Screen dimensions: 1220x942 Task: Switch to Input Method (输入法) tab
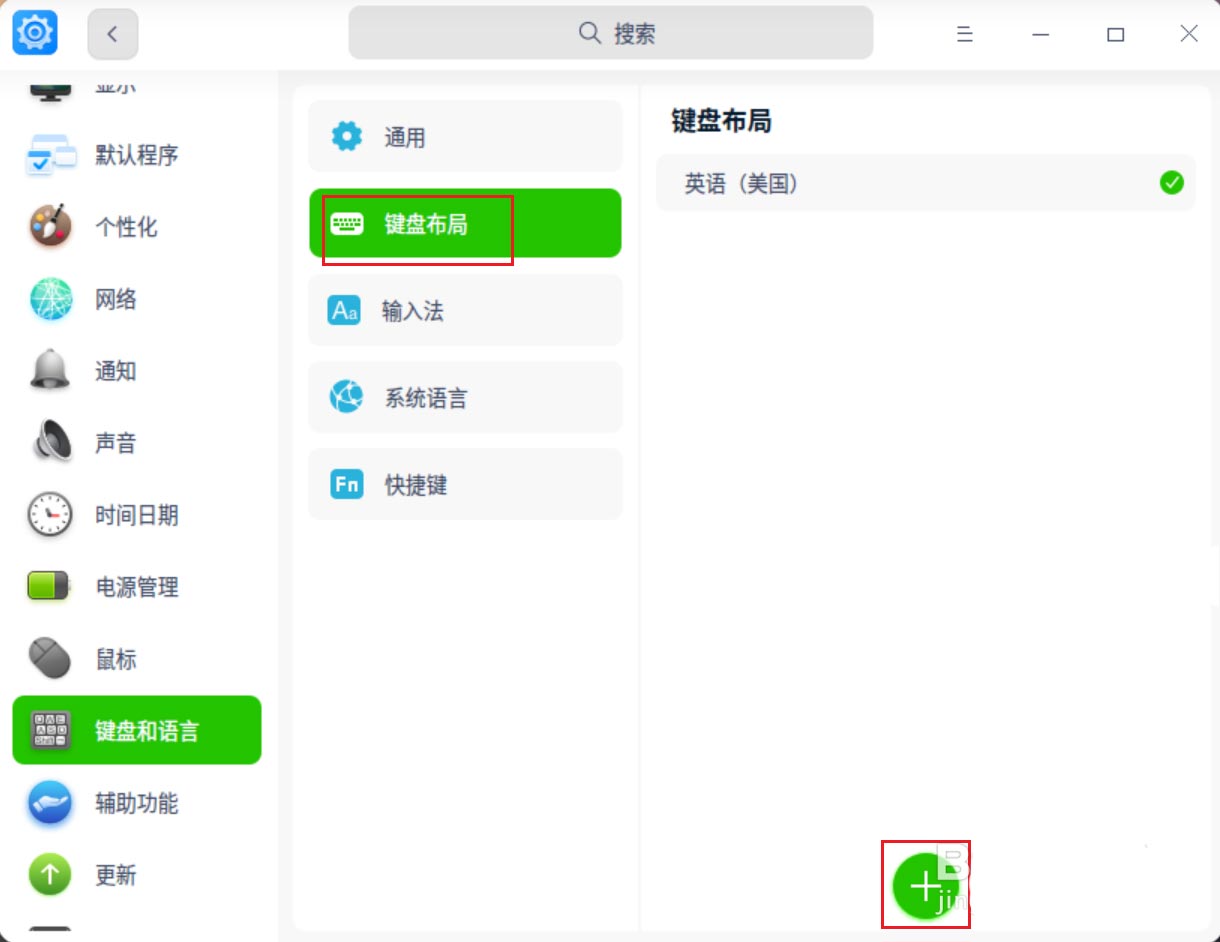tap(465, 311)
